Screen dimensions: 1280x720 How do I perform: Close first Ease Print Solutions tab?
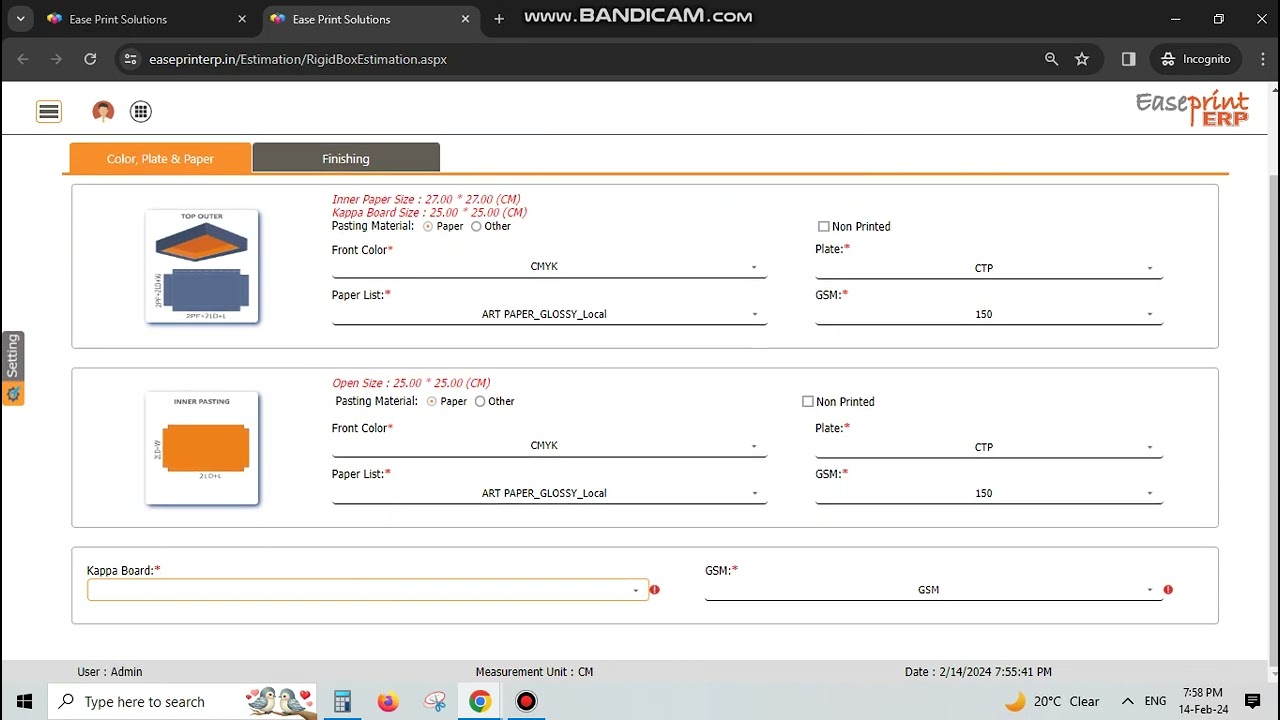tap(242, 19)
